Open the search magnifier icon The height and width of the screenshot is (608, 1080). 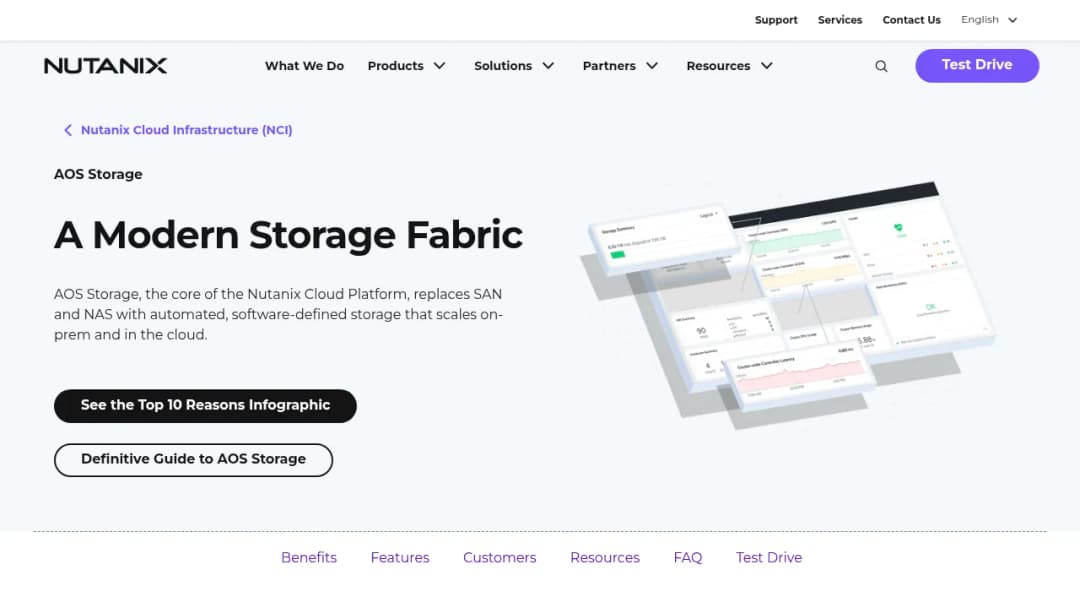[881, 66]
